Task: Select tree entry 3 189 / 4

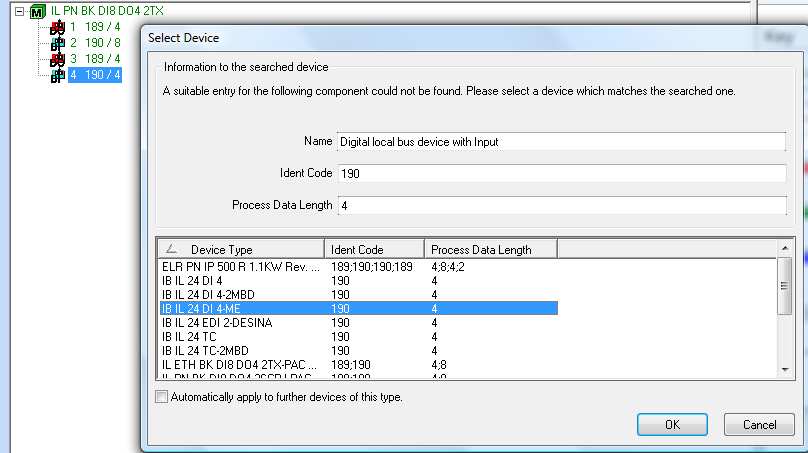Action: [95, 59]
